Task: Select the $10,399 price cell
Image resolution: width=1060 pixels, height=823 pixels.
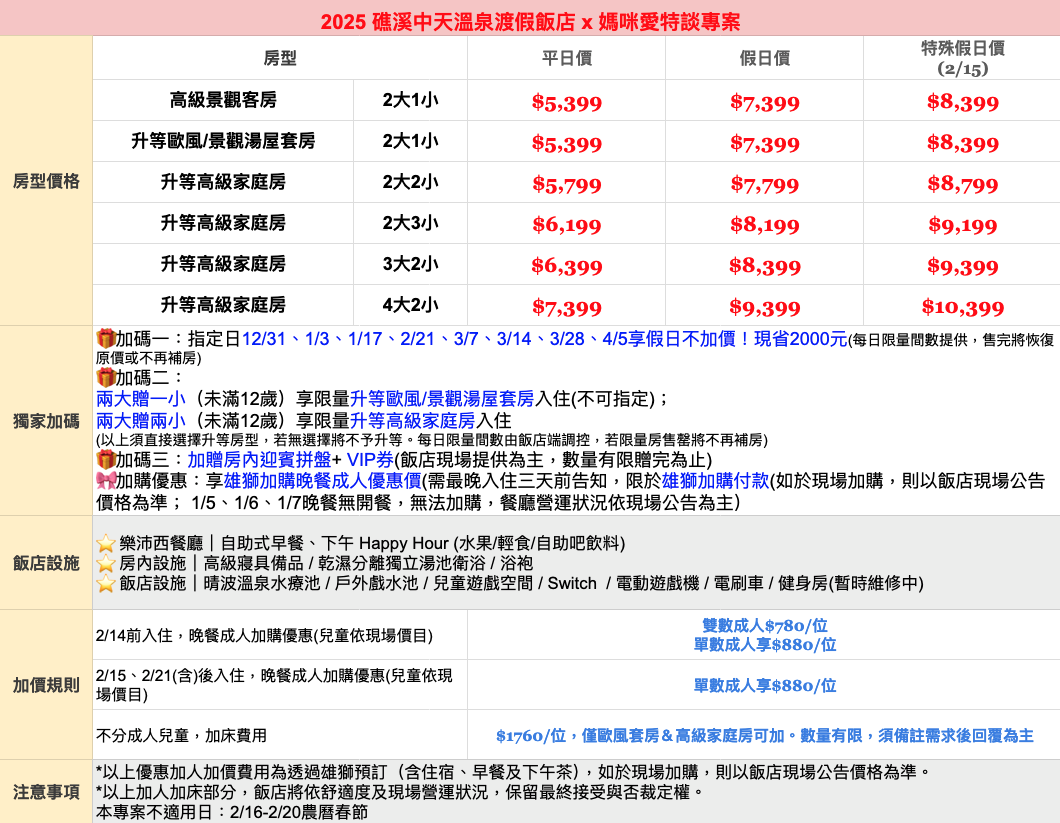Action: tap(962, 307)
